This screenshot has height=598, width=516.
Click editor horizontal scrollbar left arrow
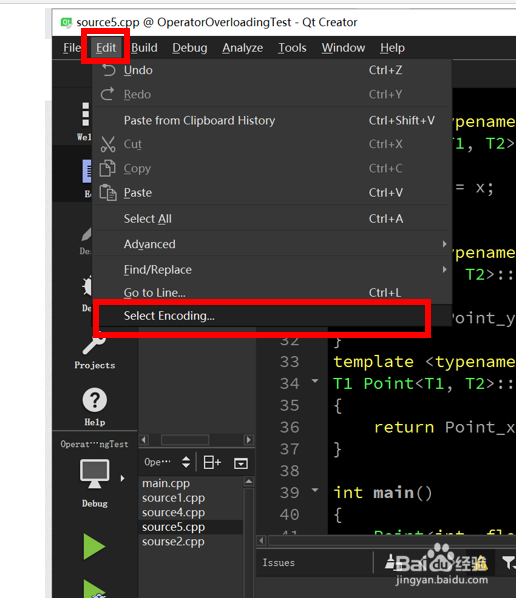tap(262, 540)
